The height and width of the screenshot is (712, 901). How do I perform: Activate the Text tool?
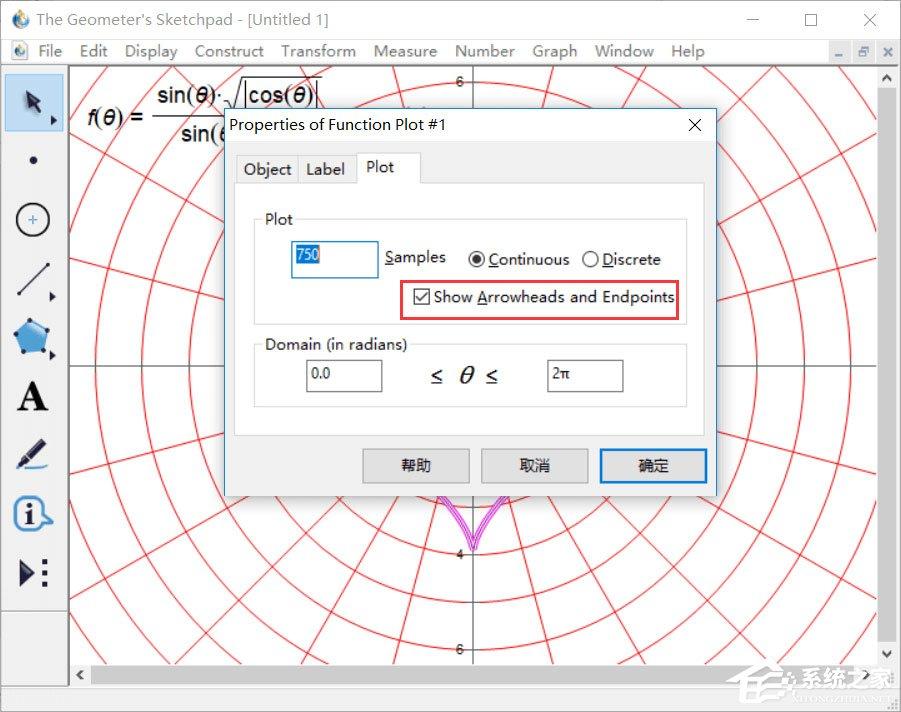pos(33,397)
